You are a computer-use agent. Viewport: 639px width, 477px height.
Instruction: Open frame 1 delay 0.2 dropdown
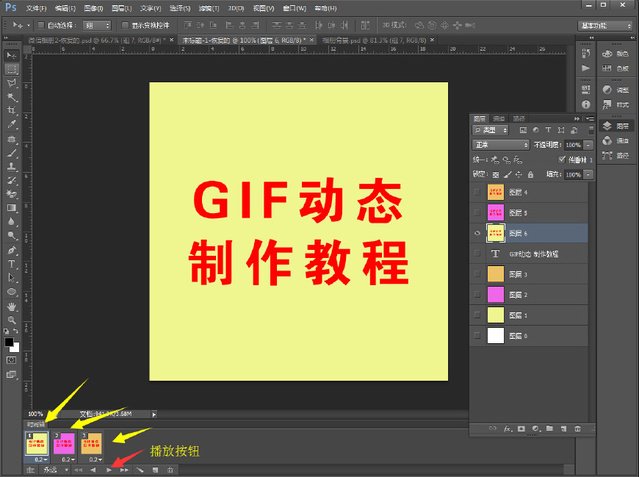pyautogui.click(x=40, y=459)
